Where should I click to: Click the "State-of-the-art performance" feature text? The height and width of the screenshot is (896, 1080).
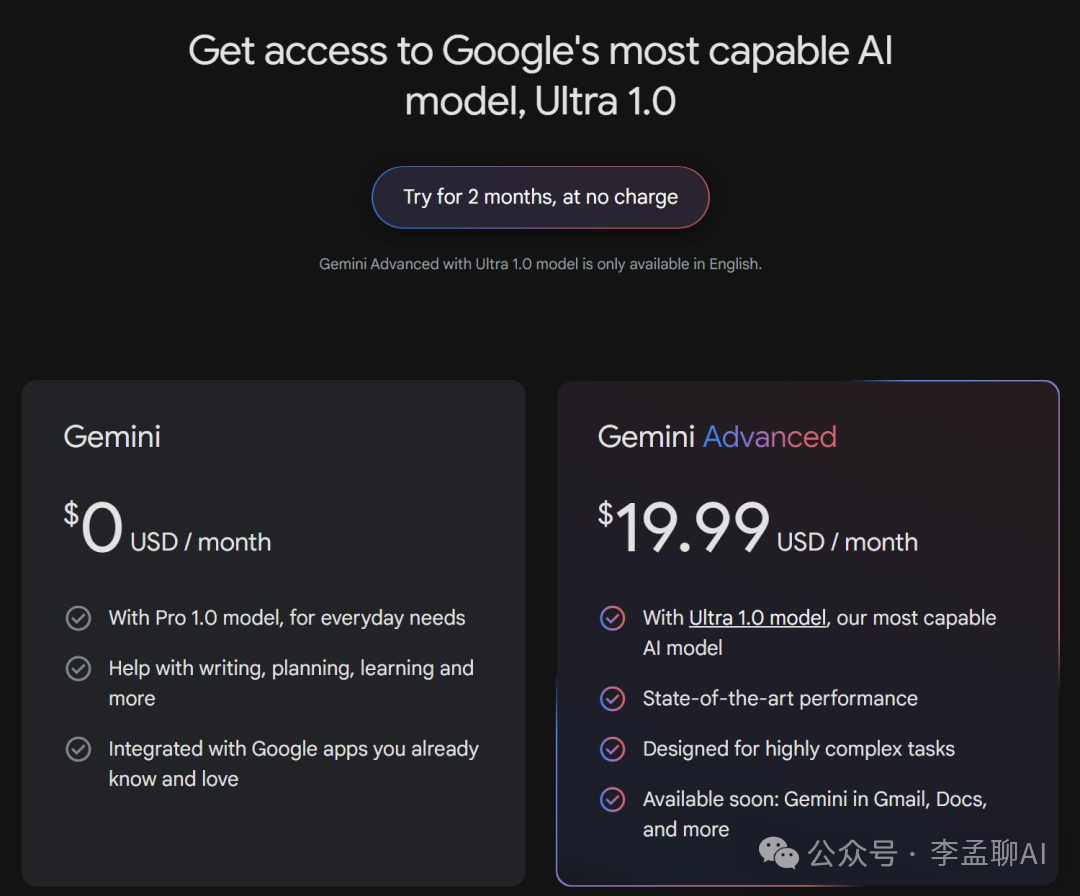[780, 698]
